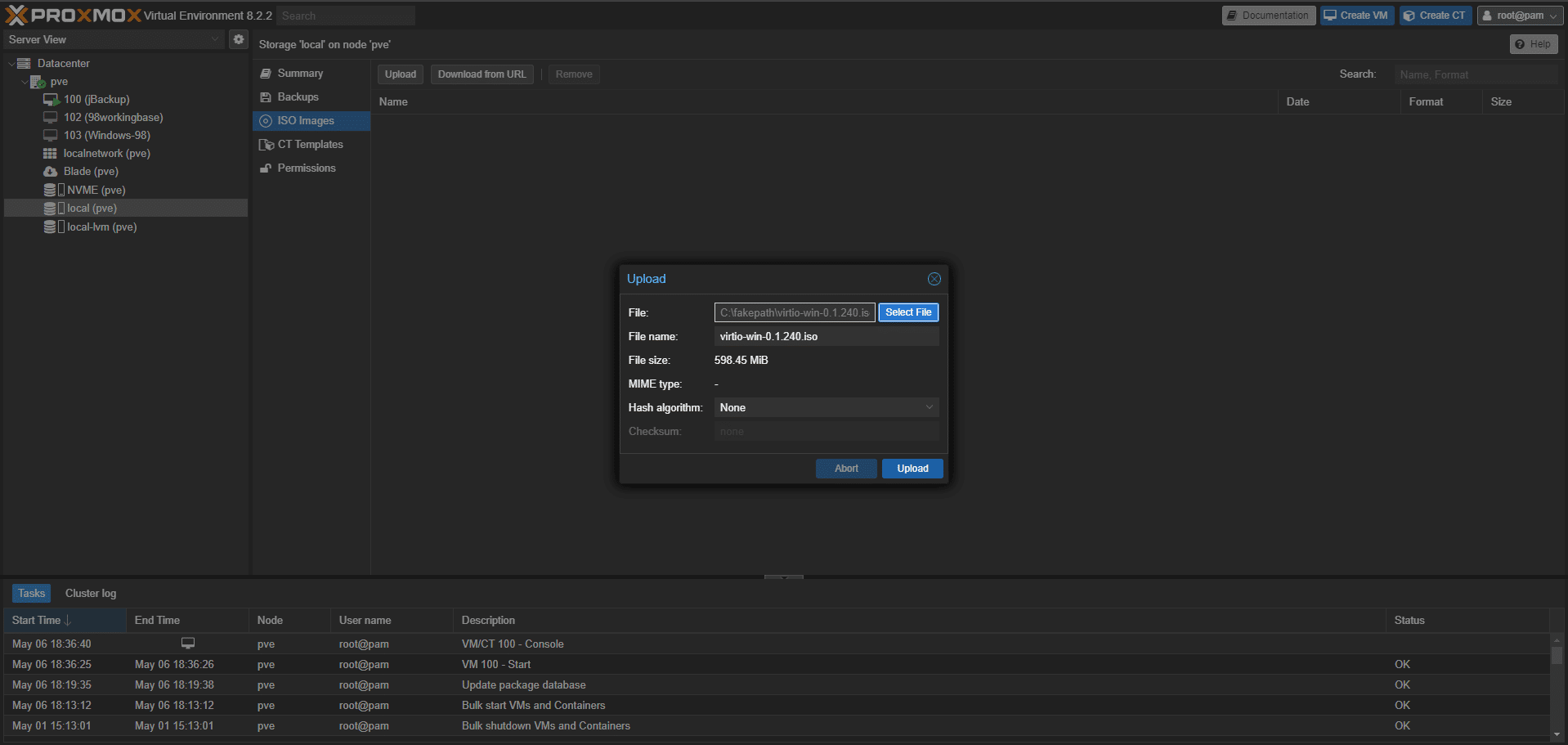
Task: Confirm with dialog Upload button
Action: 912,469
